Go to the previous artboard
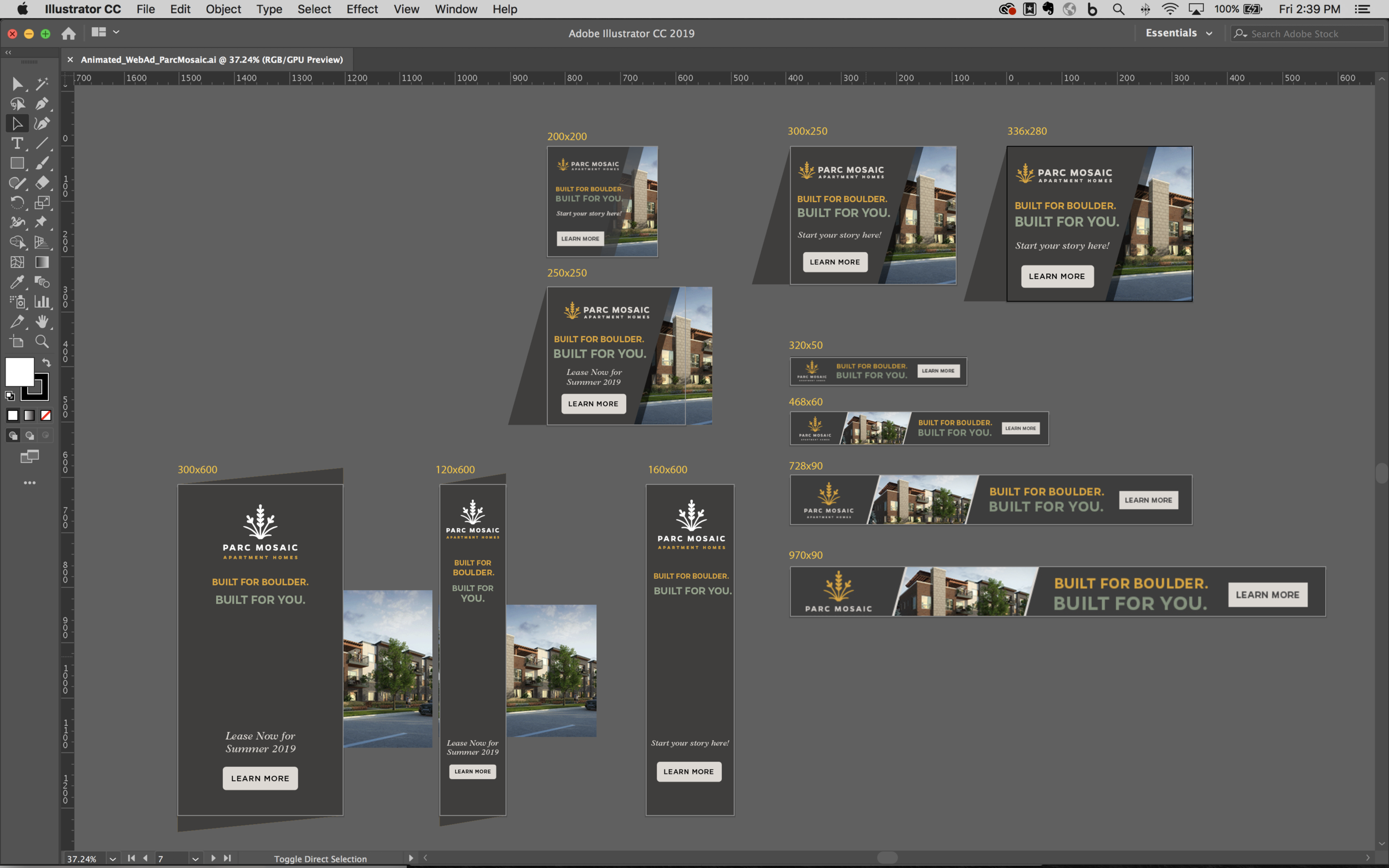1389x868 pixels. pyautogui.click(x=145, y=858)
